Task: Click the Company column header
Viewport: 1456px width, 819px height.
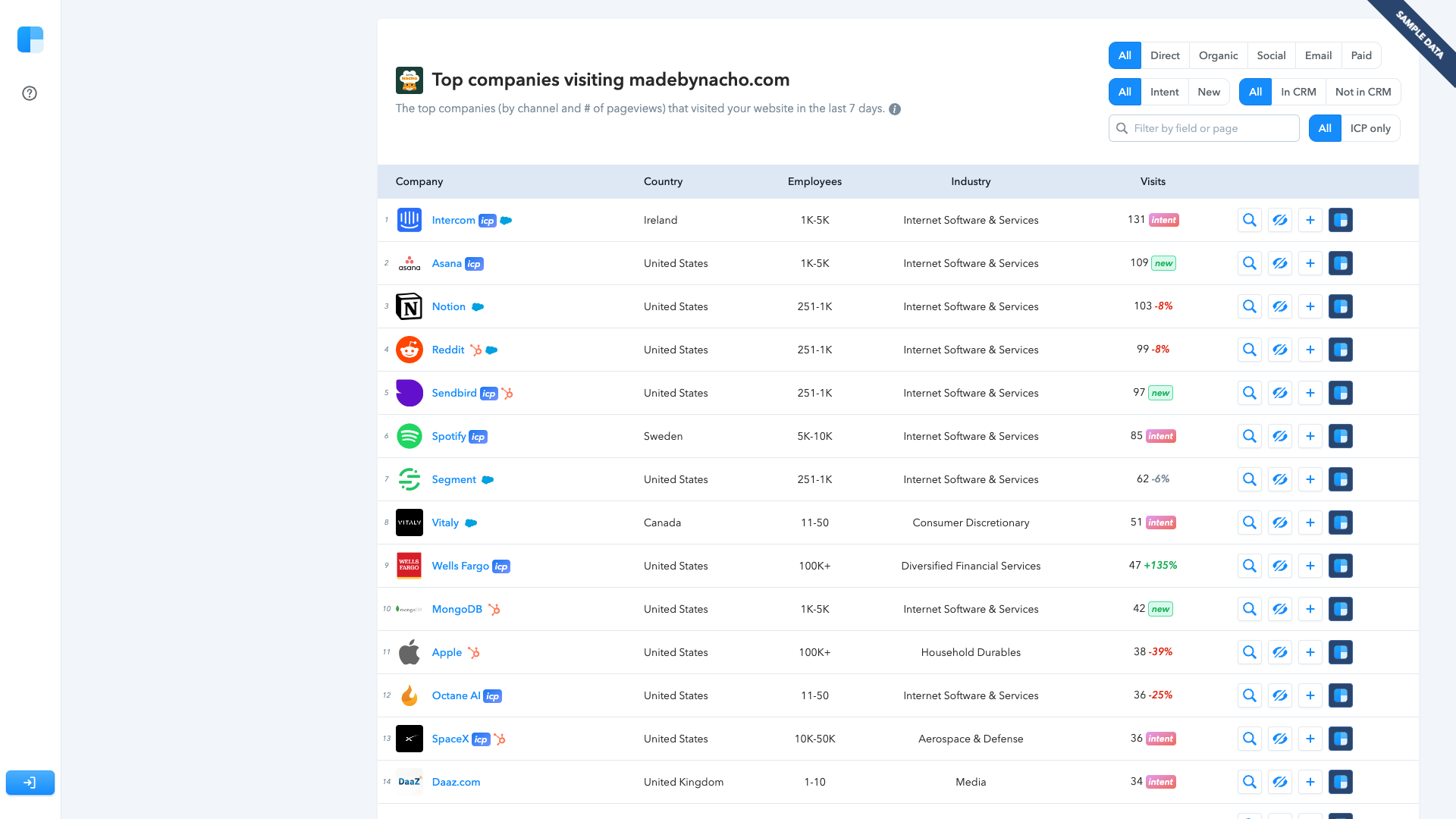Action: tap(419, 181)
